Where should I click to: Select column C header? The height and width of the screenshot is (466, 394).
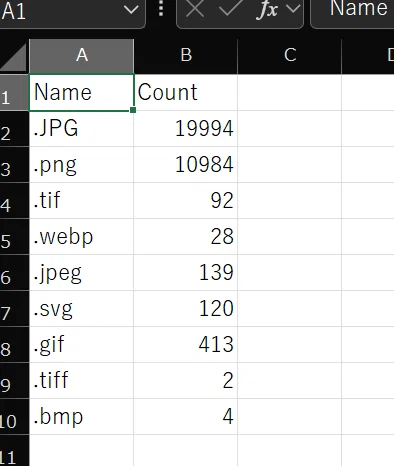(x=290, y=56)
